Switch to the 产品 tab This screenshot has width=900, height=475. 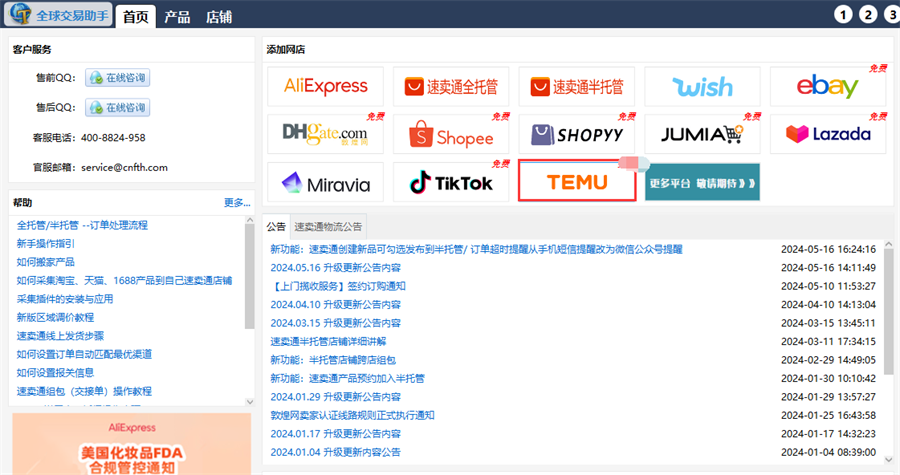(x=177, y=17)
